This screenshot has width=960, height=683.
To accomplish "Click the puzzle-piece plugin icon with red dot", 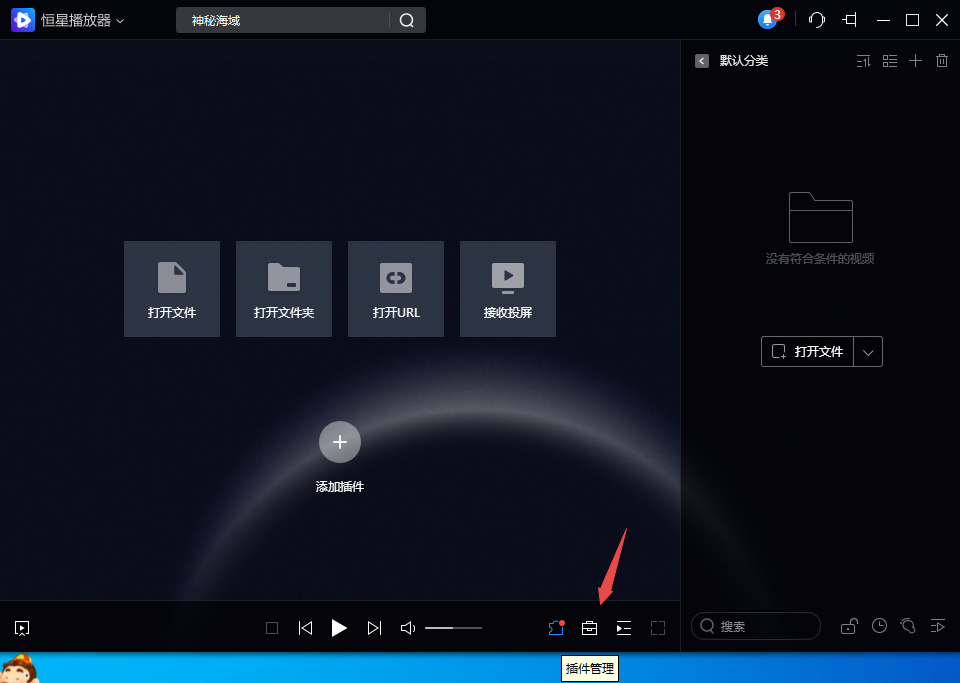I will pyautogui.click(x=556, y=628).
